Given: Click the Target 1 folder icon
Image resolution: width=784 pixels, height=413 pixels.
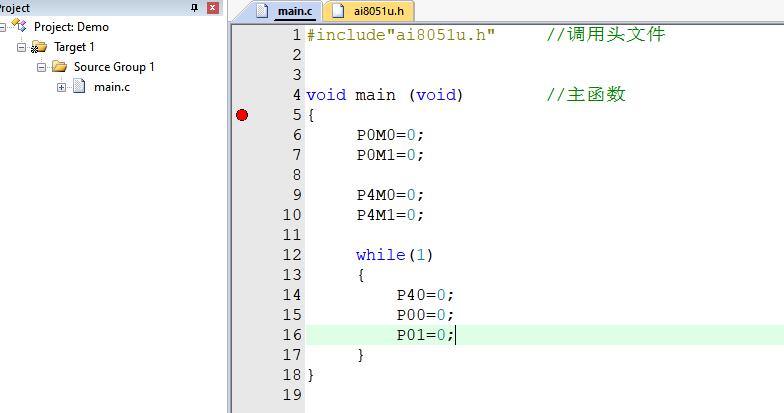Looking at the screenshot, I should tap(39, 47).
